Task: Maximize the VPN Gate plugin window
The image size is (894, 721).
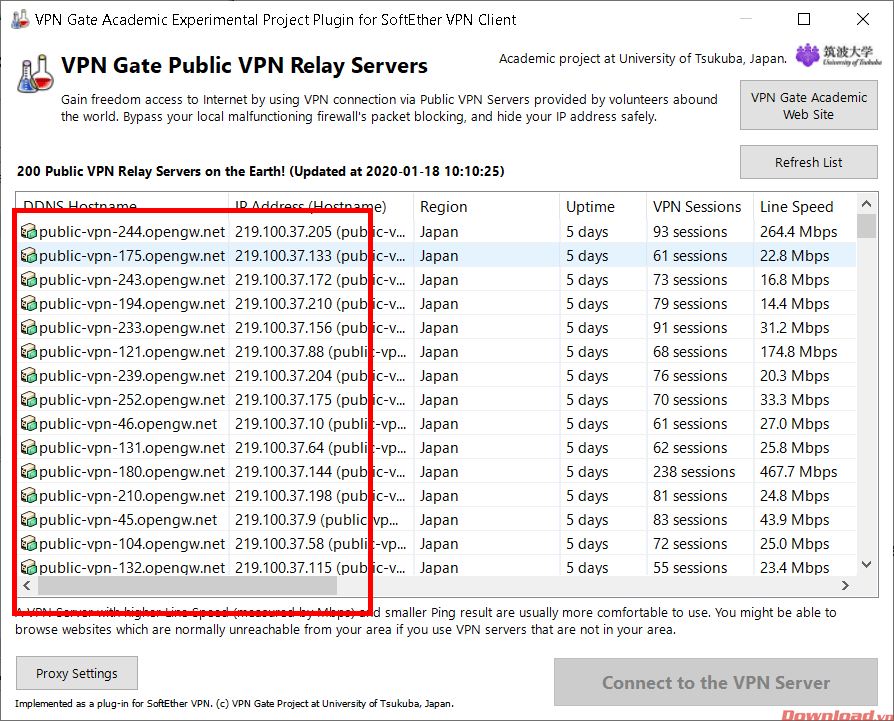Action: pos(803,19)
